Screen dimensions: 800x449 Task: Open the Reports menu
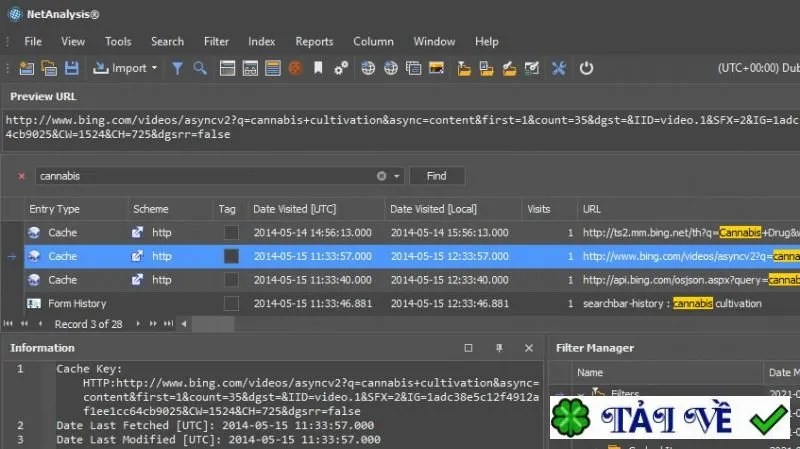[314, 41]
